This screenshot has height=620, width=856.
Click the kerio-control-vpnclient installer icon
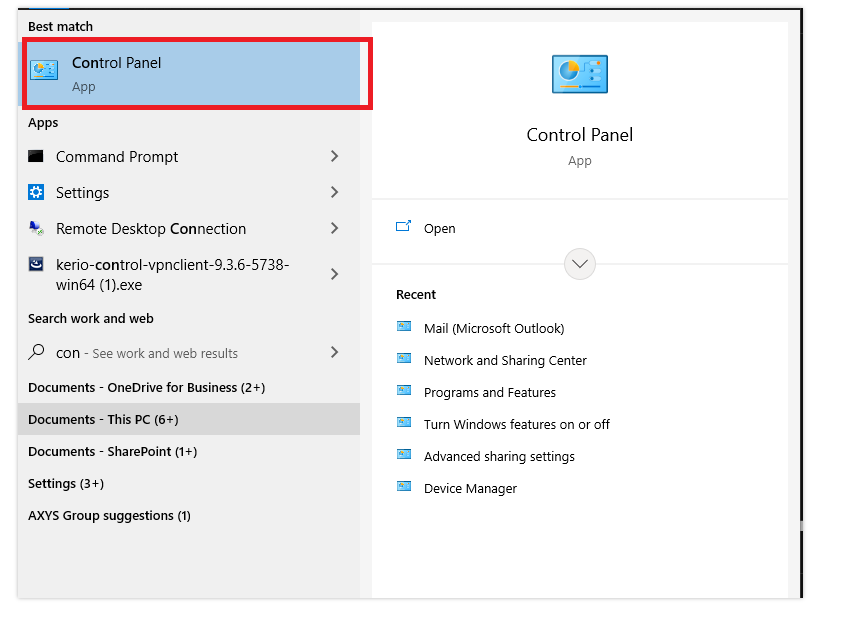[x=36, y=264]
